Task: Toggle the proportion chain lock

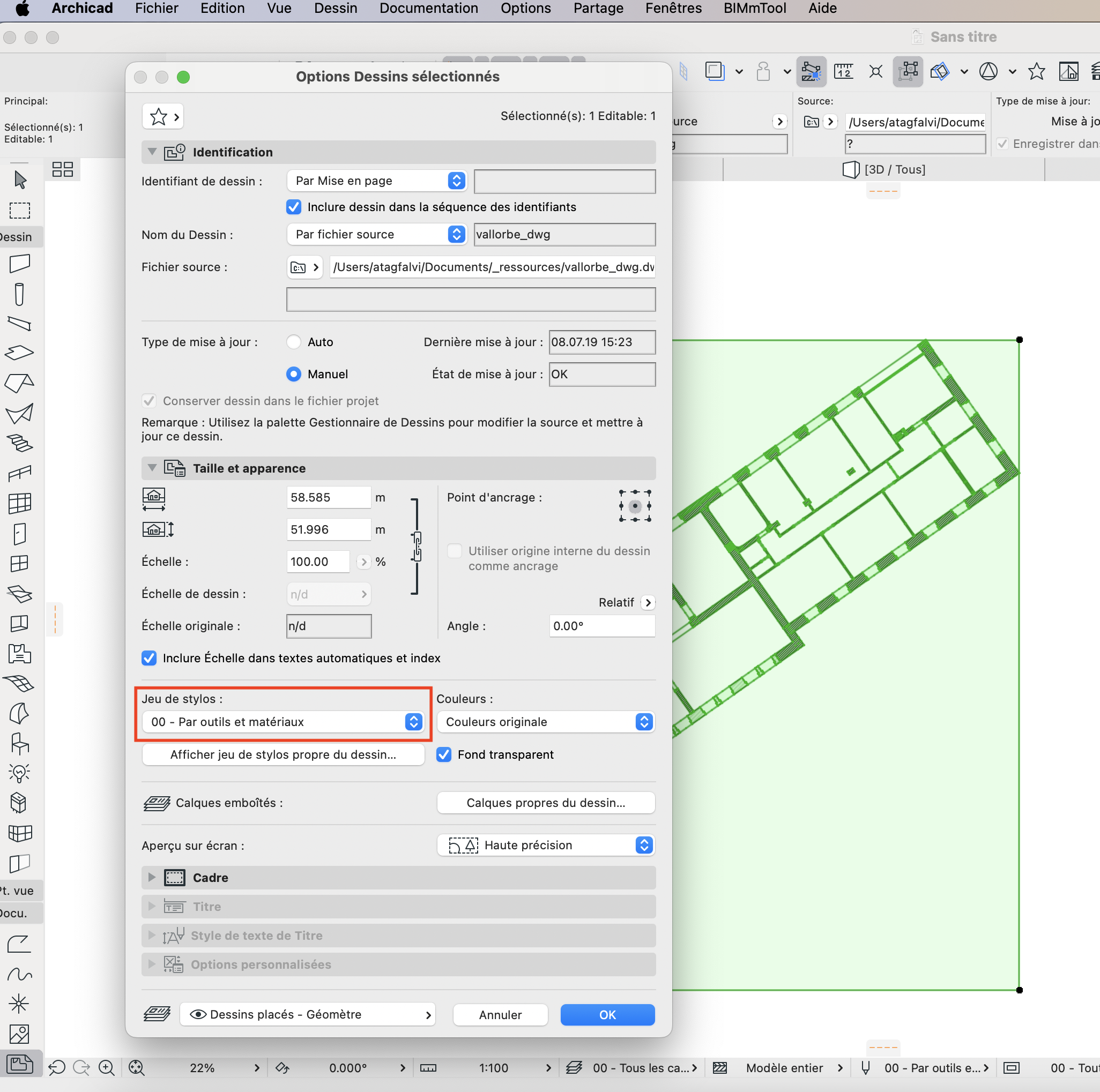Action: tap(418, 547)
